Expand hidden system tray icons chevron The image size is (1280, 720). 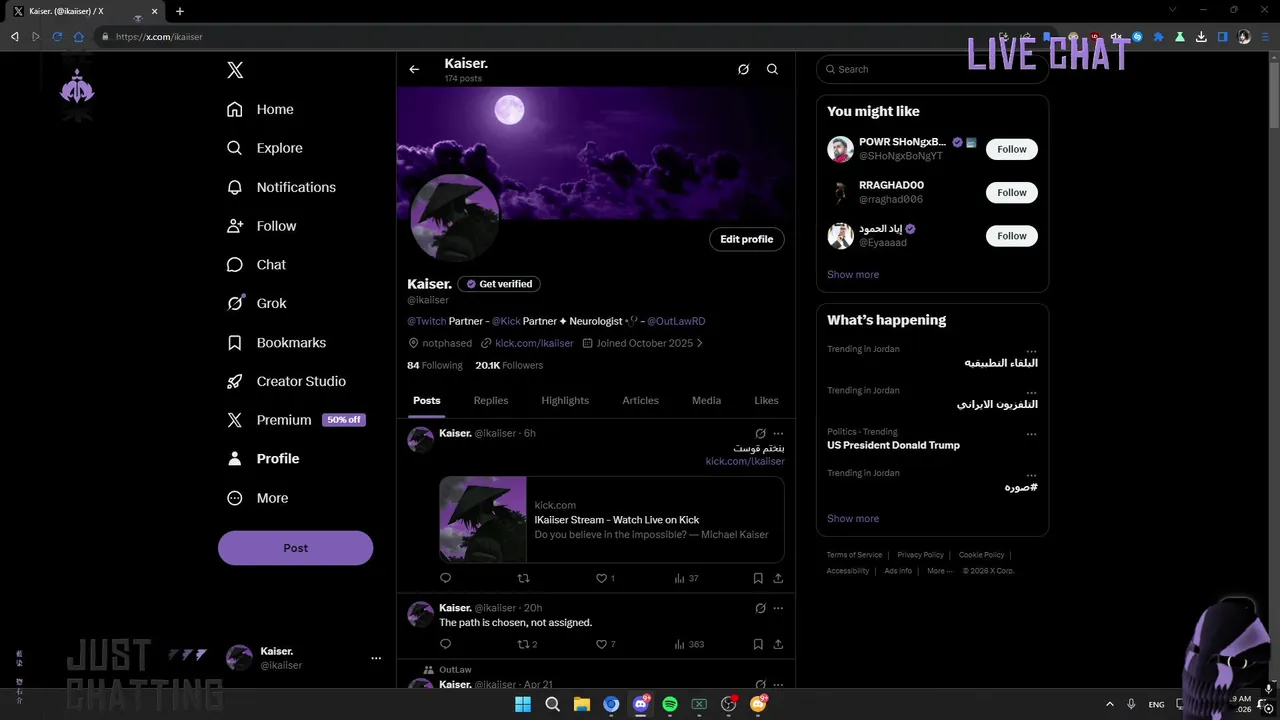click(x=1109, y=704)
